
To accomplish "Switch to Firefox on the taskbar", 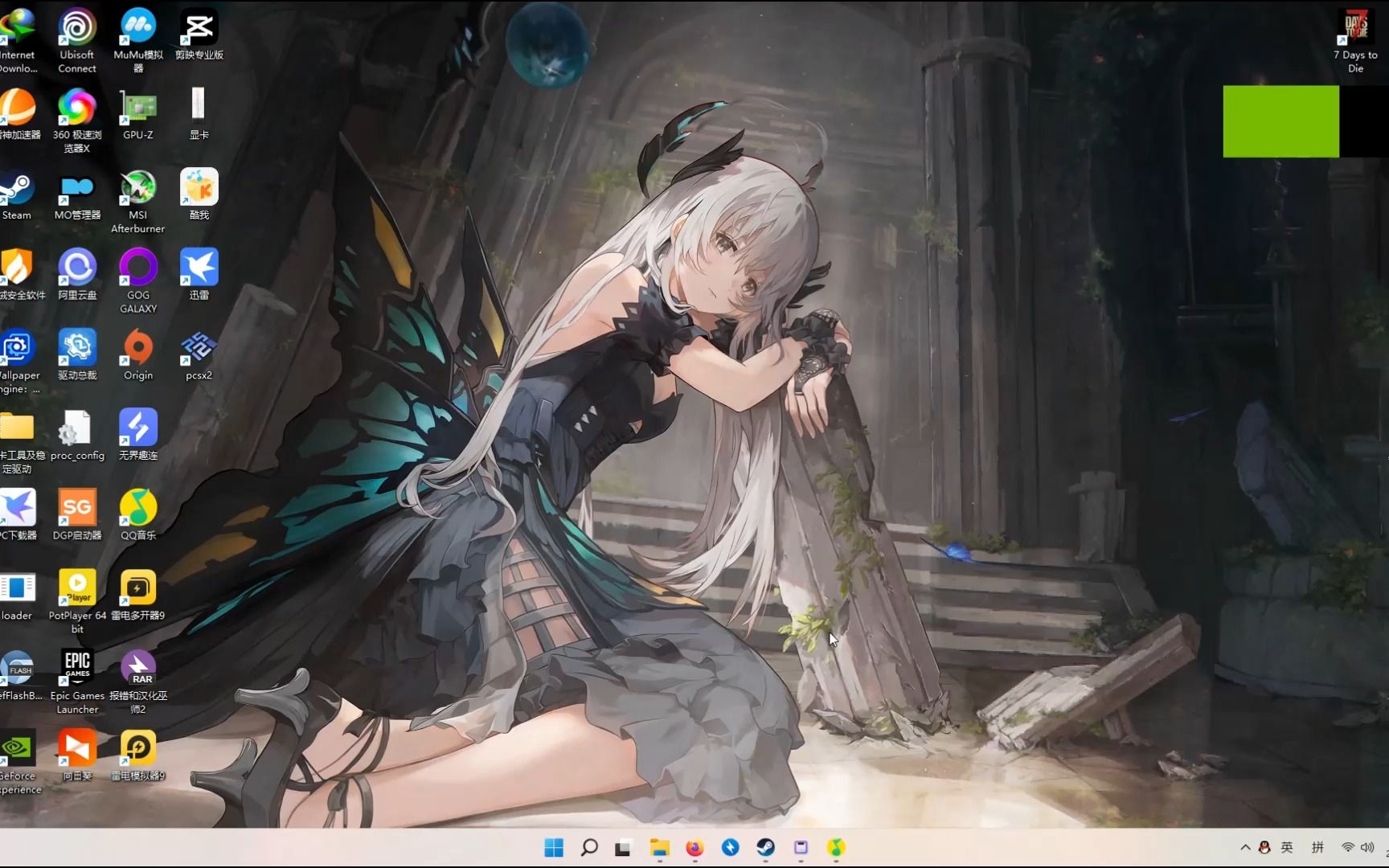I will point(694,848).
